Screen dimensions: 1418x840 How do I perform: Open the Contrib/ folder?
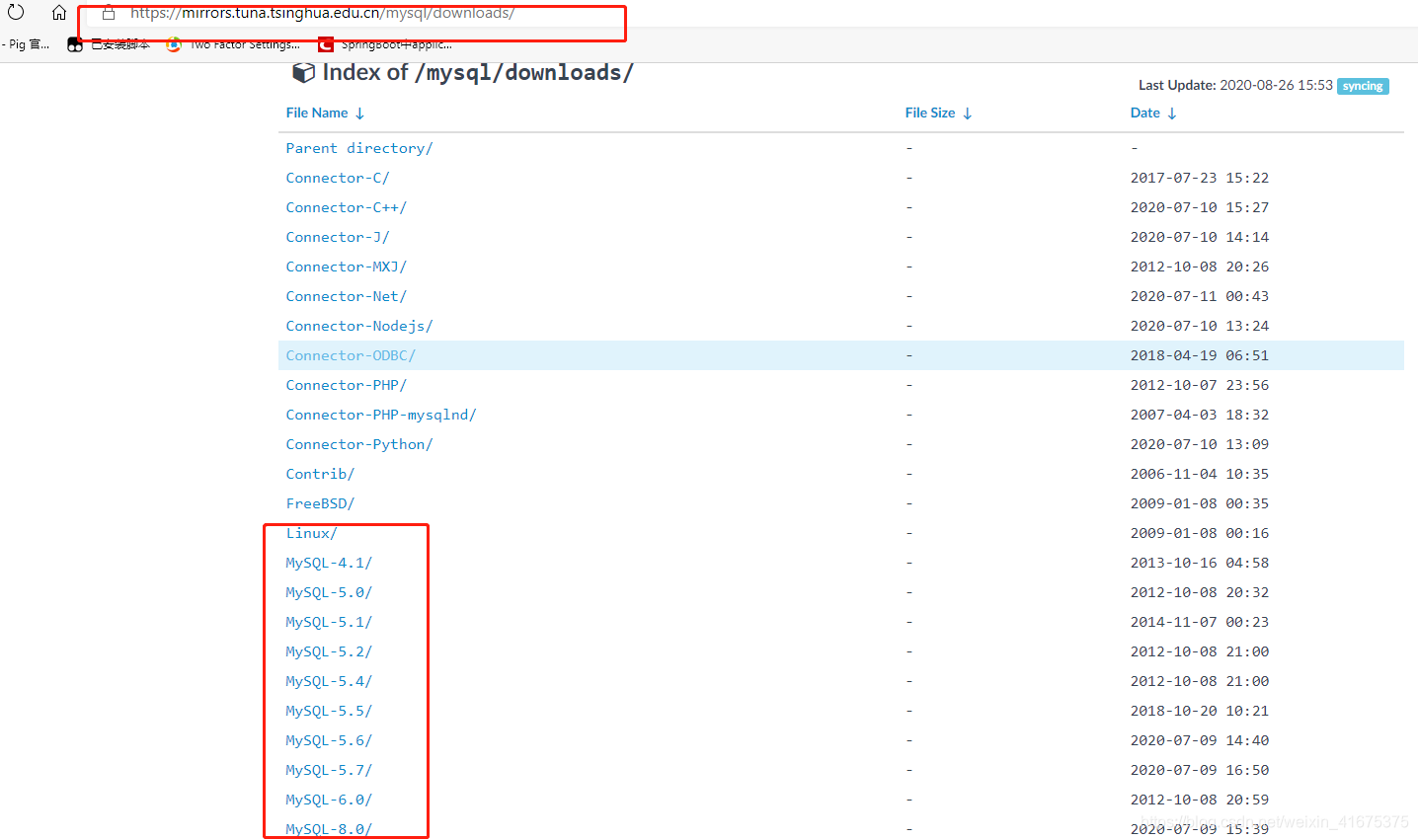320,474
